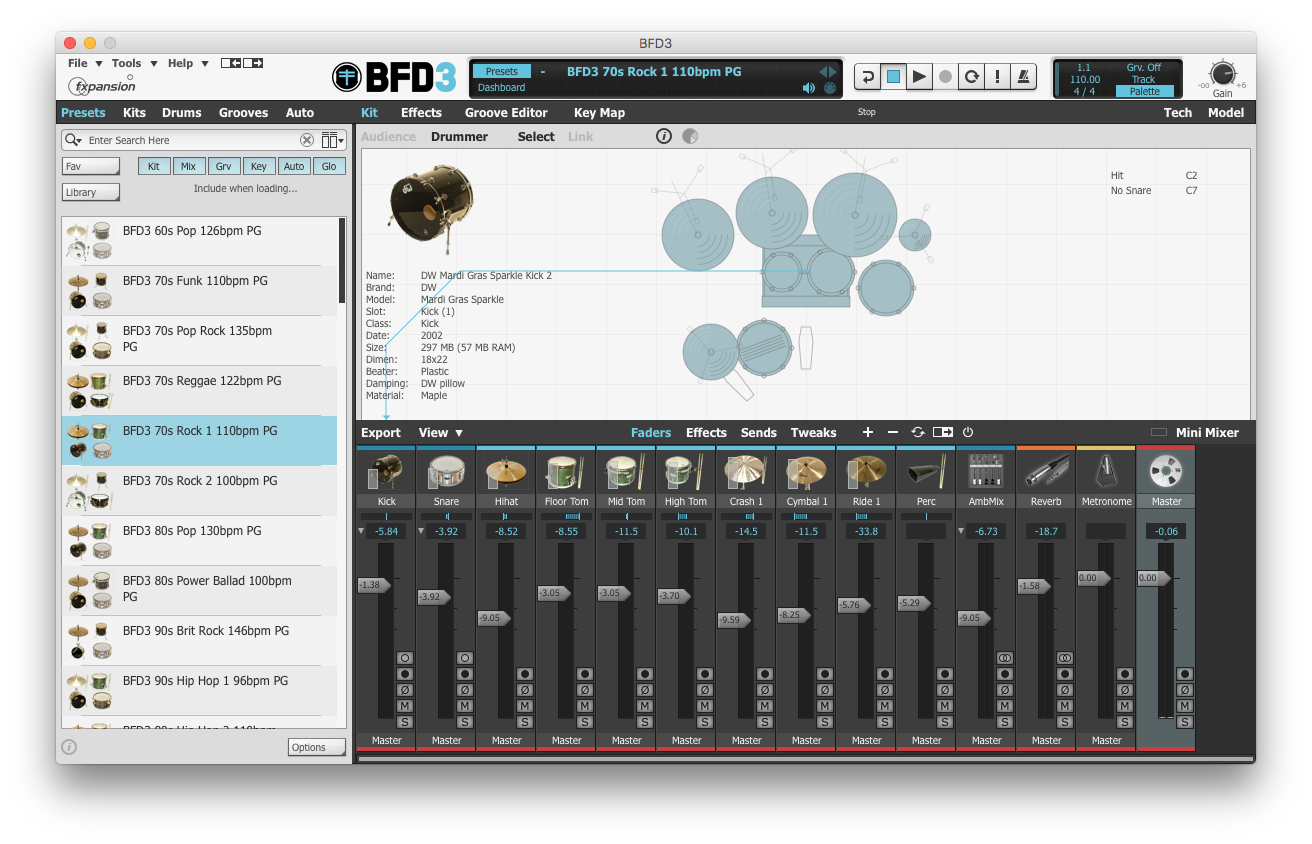1312x844 pixels.
Task: Toggle the Glo load filter
Action: [329, 166]
